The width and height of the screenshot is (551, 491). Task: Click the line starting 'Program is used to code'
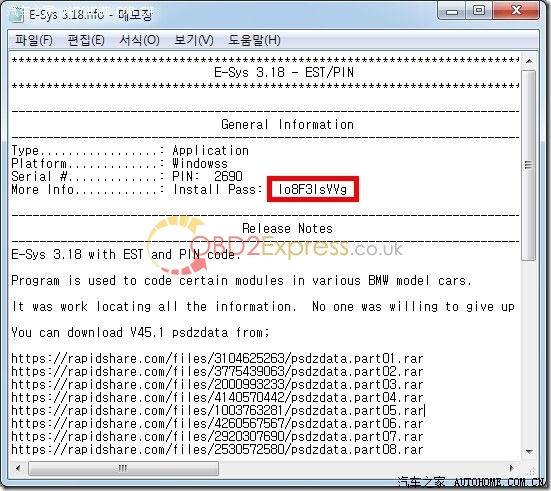(241, 280)
